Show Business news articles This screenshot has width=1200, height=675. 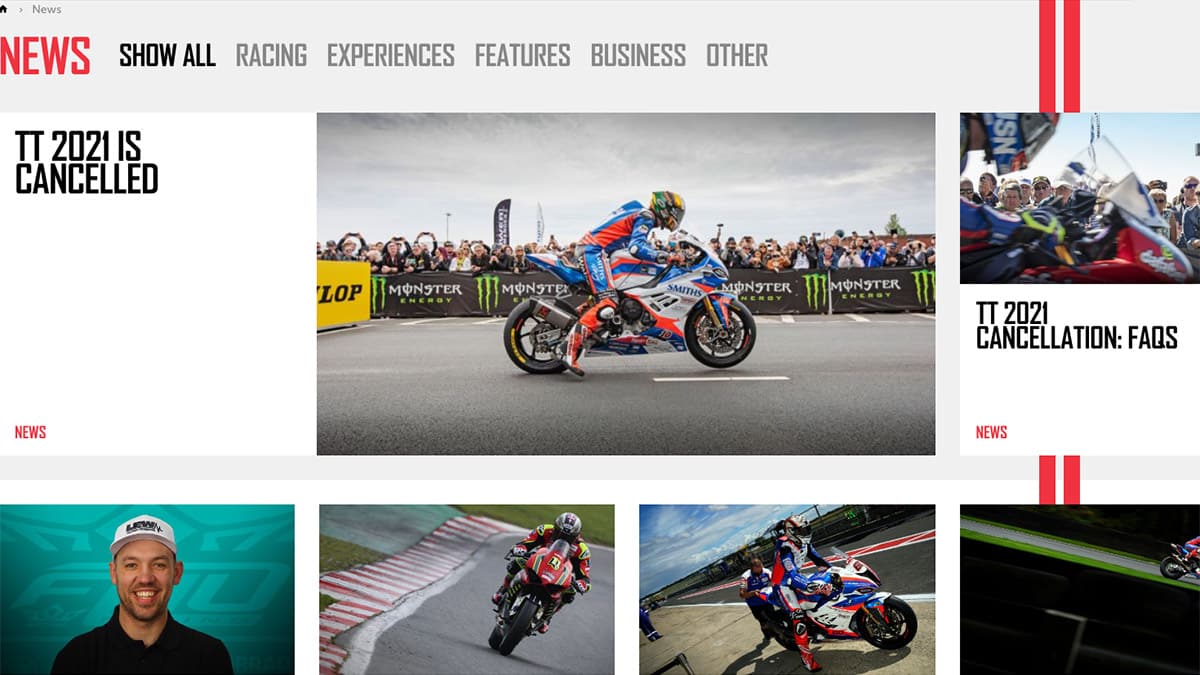click(638, 55)
